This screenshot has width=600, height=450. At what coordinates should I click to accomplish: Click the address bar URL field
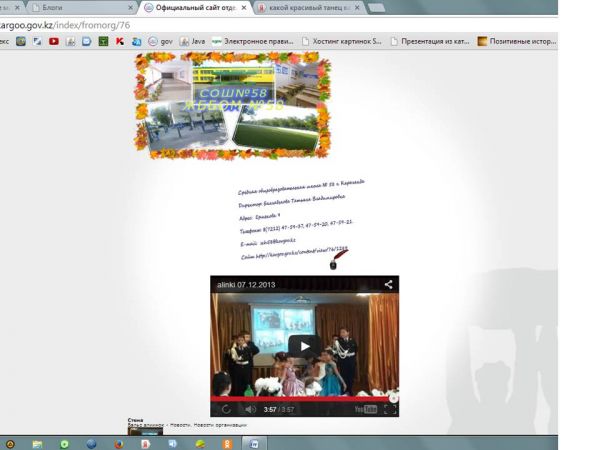[150, 24]
